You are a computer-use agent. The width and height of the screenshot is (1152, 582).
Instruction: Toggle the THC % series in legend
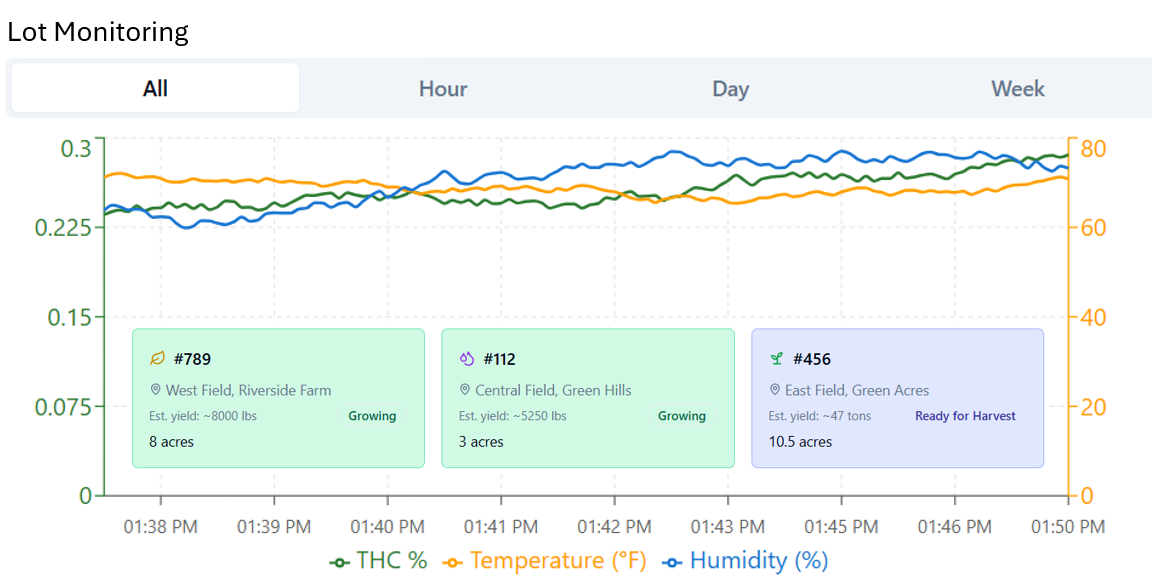pos(378,561)
